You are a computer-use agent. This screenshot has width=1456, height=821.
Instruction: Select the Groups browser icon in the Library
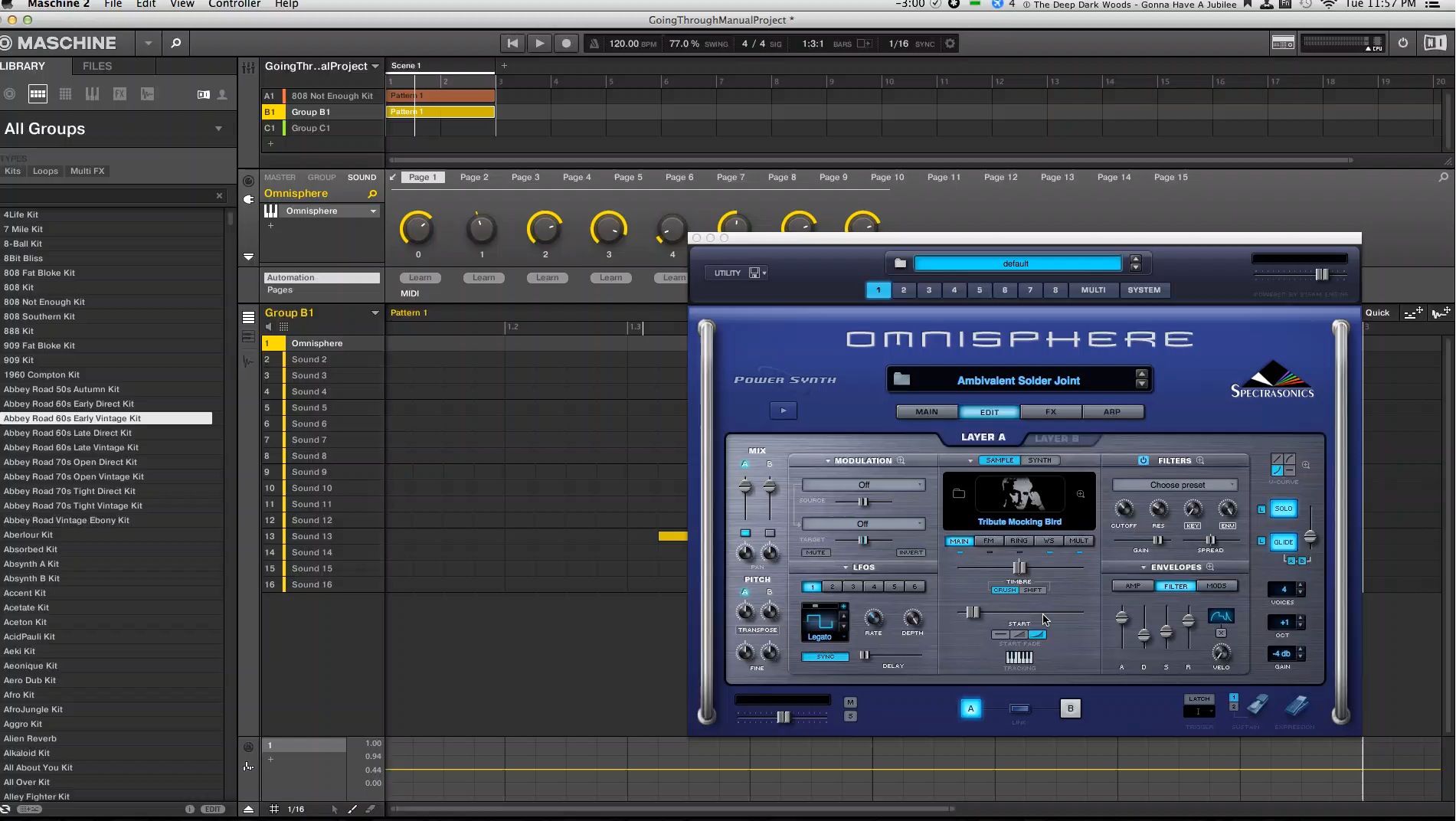pyautogui.click(x=38, y=93)
